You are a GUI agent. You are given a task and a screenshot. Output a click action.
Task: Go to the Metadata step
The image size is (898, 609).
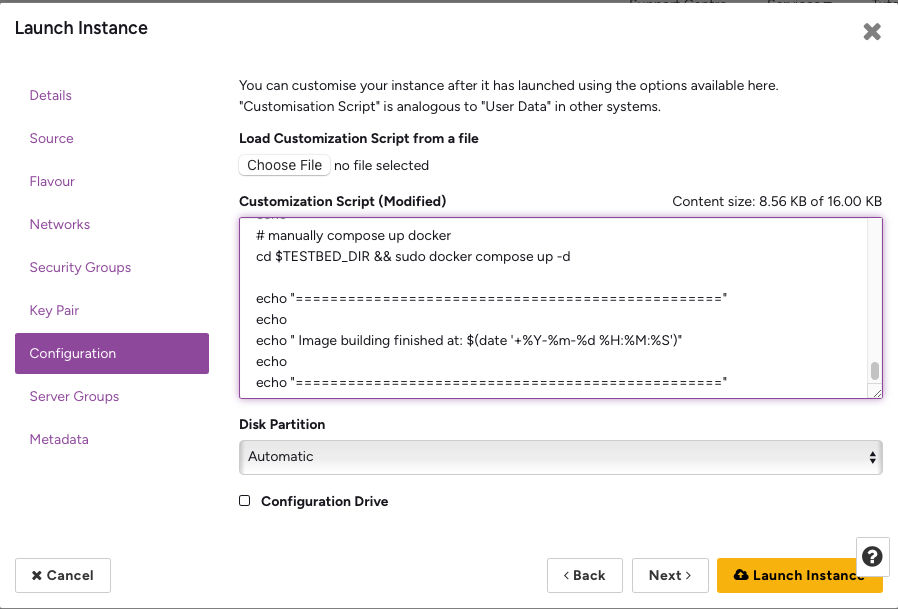coord(59,439)
